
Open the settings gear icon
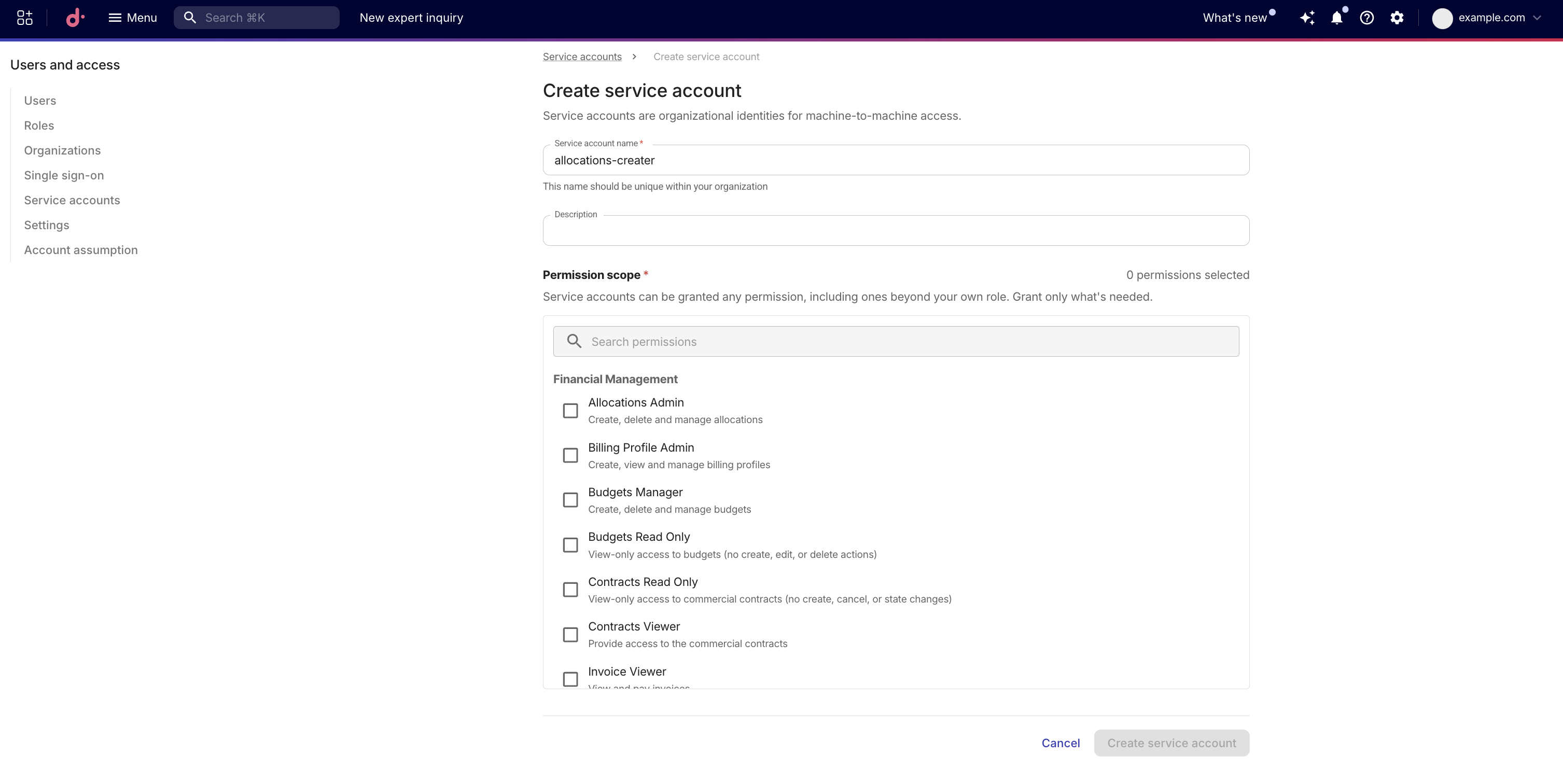1397,18
